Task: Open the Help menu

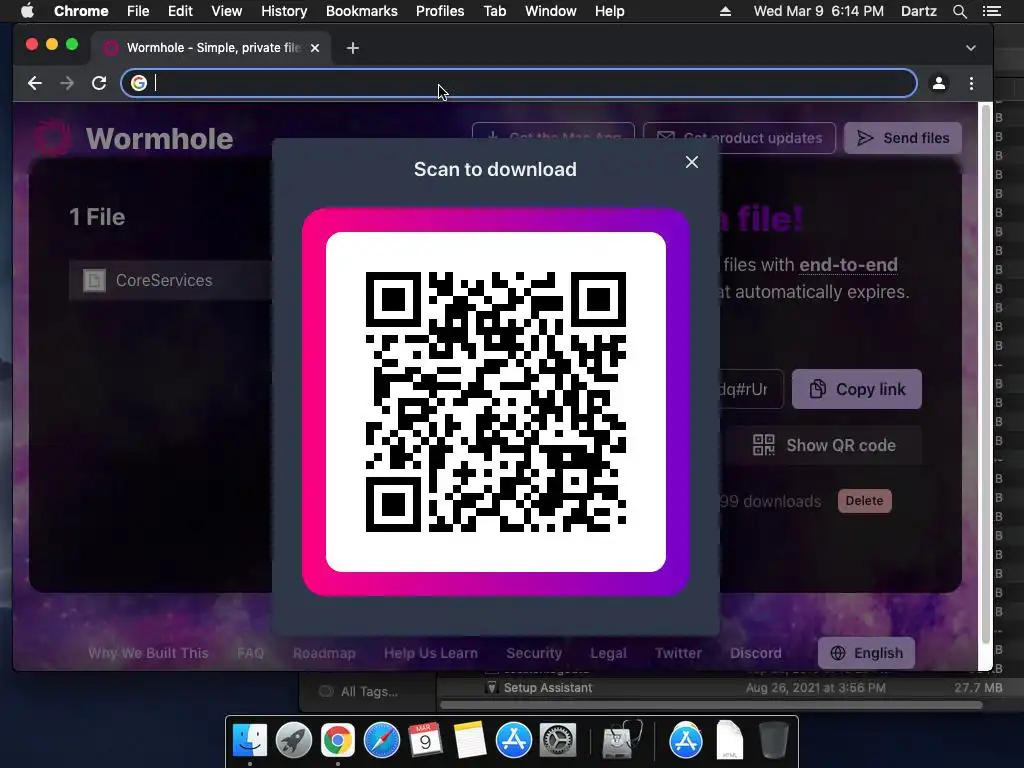Action: click(609, 11)
